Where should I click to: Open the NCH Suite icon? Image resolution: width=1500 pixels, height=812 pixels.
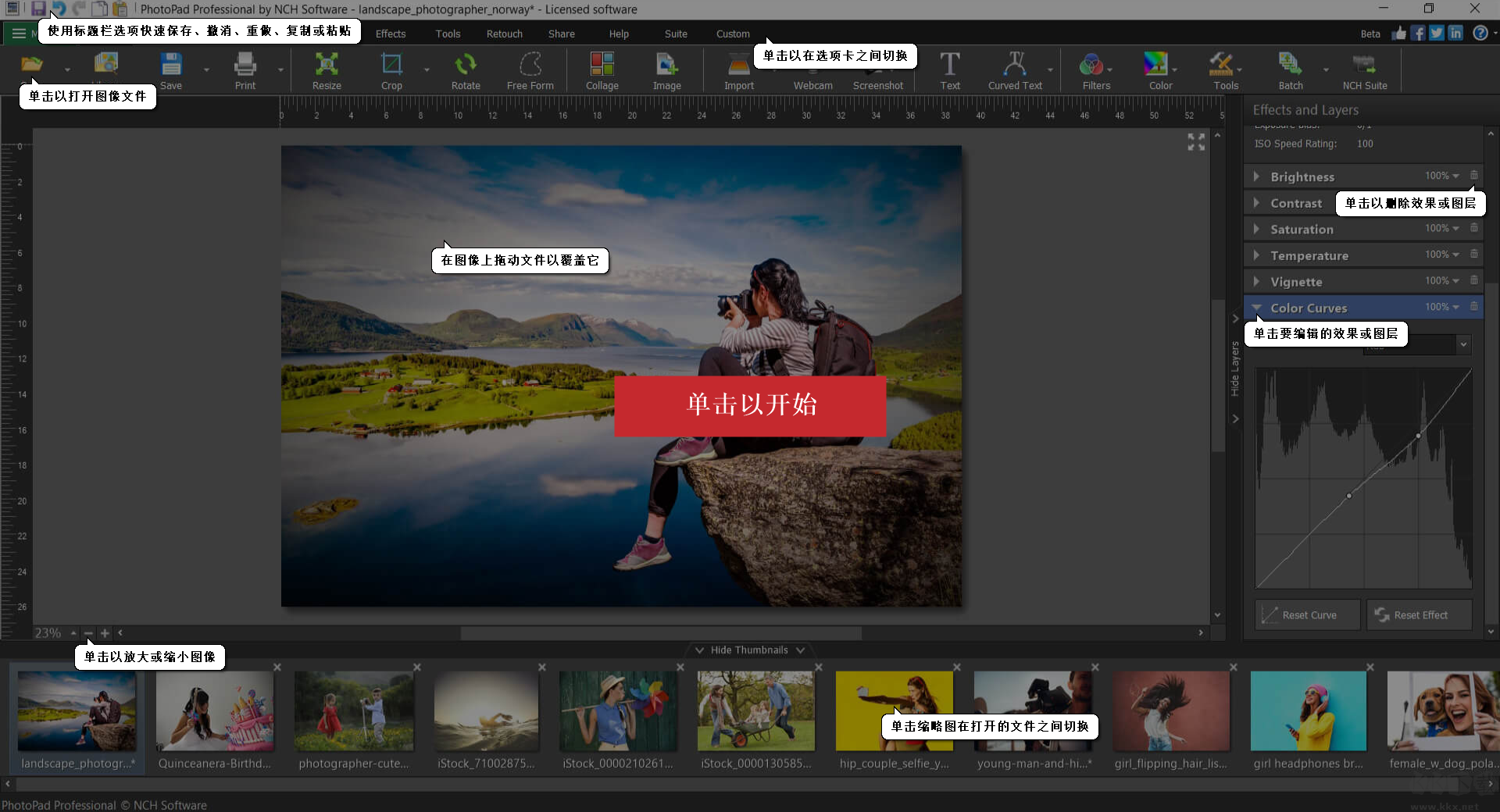(x=1365, y=70)
